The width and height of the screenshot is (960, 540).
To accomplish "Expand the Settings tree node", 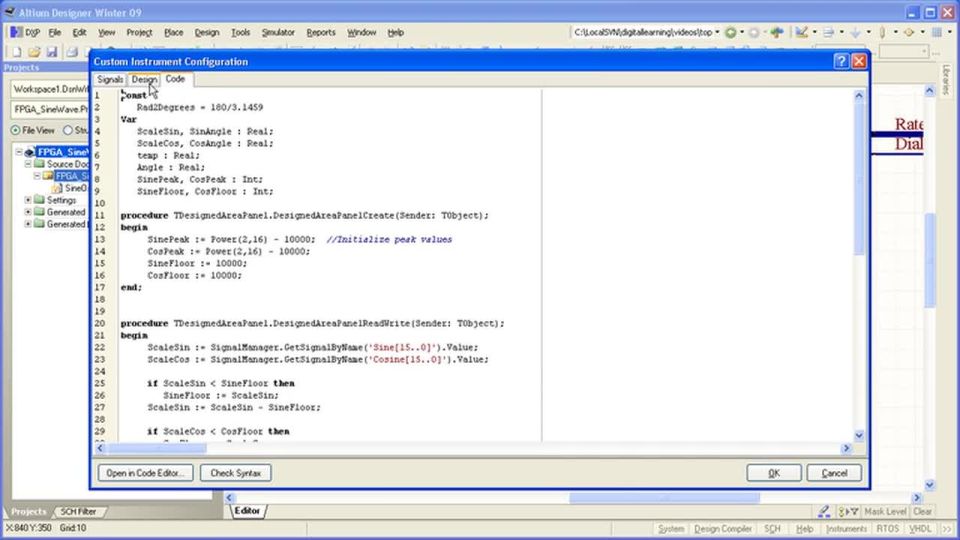I will pyautogui.click(x=28, y=200).
